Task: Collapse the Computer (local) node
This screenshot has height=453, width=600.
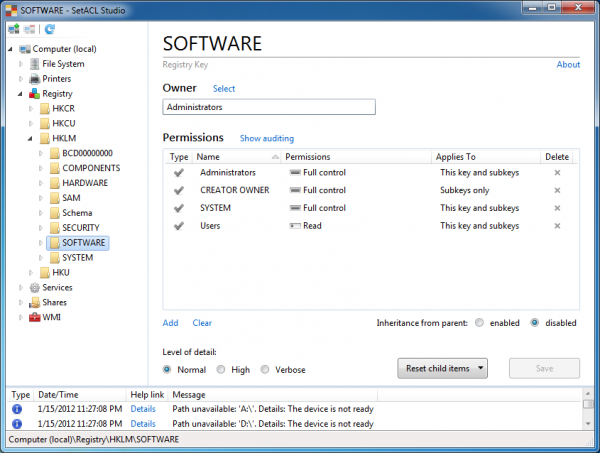Action: 11,49
